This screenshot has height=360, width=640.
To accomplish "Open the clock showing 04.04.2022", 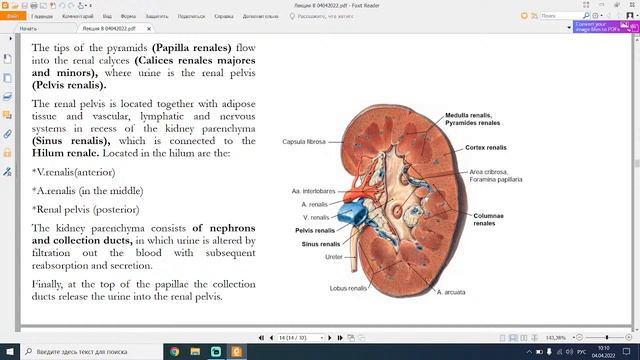I will pos(603,351).
